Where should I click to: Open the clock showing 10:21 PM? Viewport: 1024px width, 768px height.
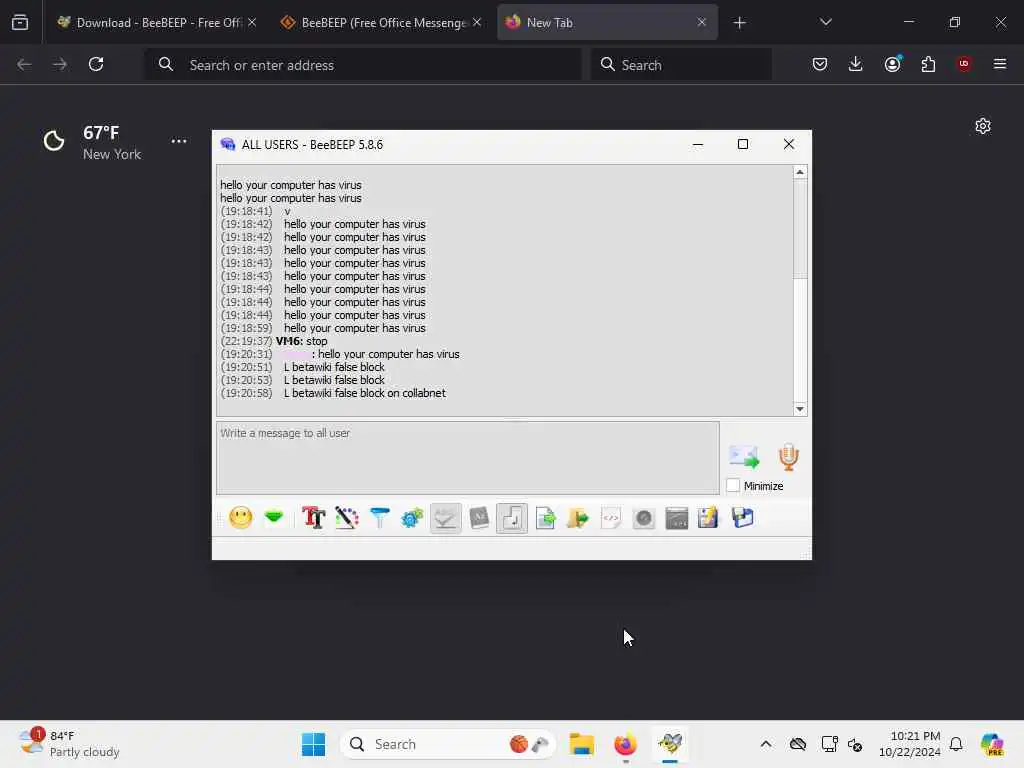coord(910,744)
